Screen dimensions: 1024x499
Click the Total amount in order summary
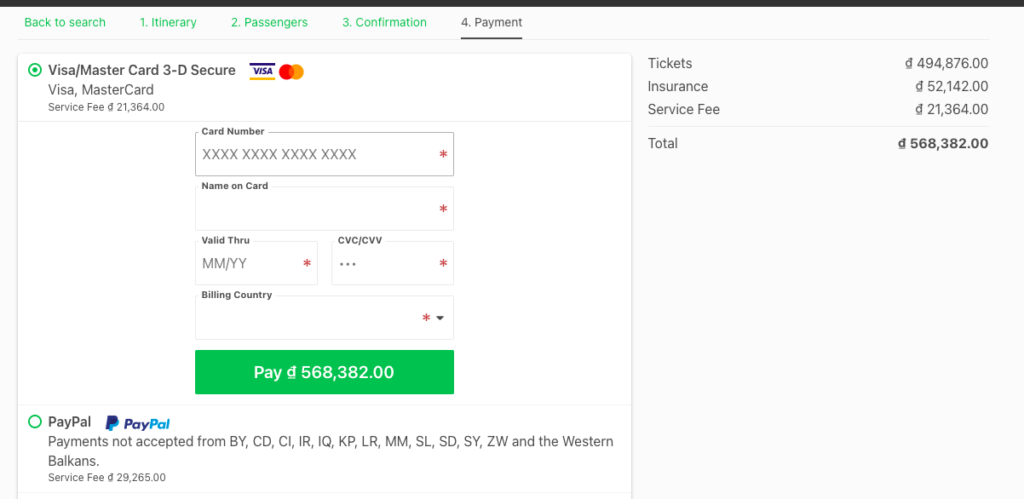click(943, 143)
